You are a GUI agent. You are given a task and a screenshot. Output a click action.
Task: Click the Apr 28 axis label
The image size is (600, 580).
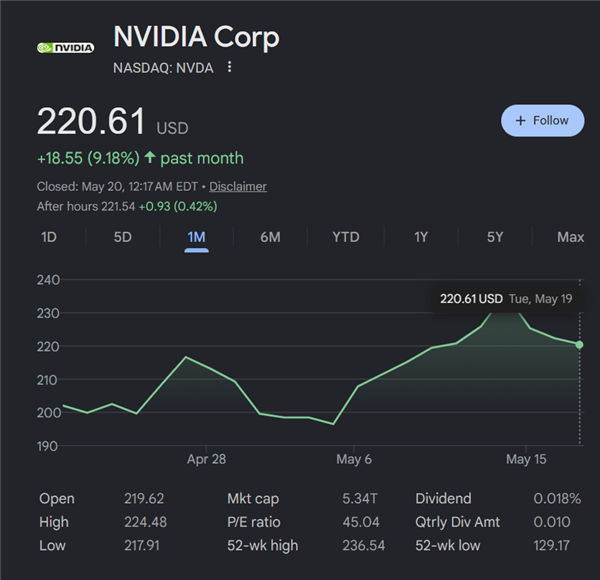point(206,459)
